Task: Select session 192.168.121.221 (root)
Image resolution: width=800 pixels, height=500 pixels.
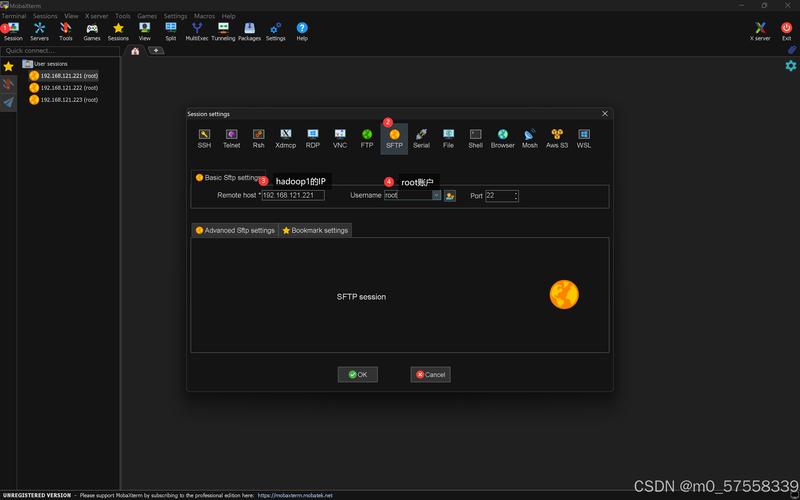Action: 64,76
